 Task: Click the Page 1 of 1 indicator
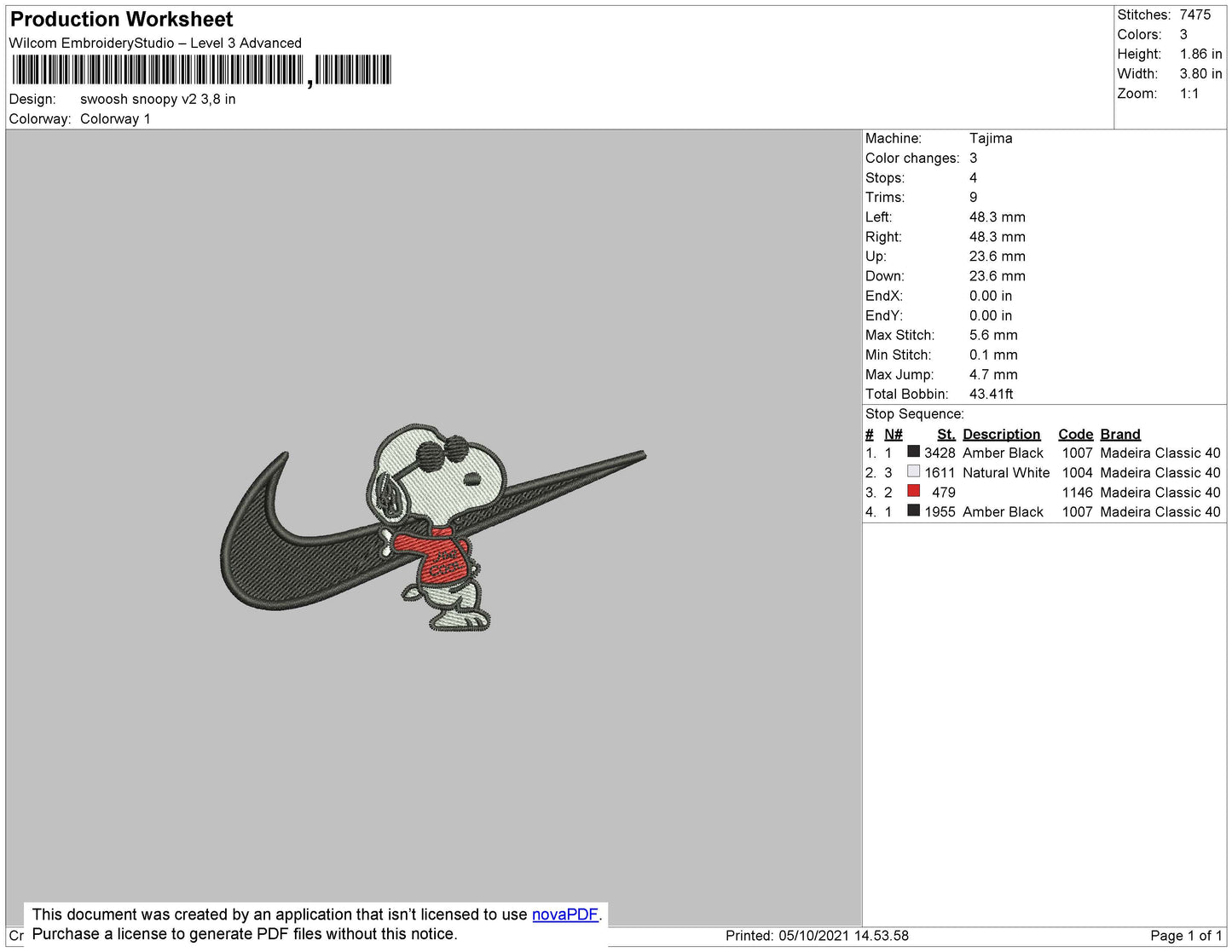(1186, 936)
